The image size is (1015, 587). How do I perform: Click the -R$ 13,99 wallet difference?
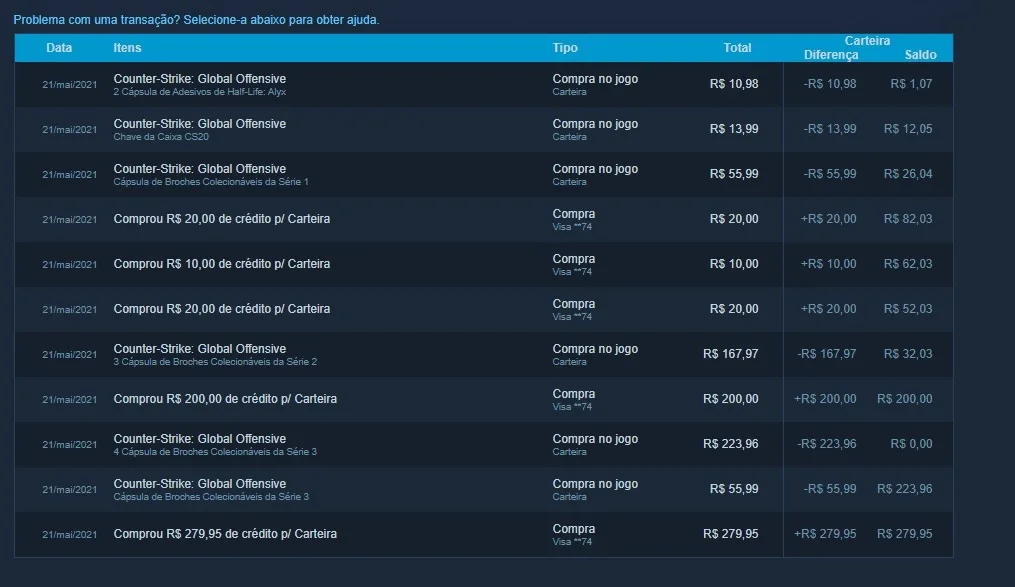click(x=830, y=129)
